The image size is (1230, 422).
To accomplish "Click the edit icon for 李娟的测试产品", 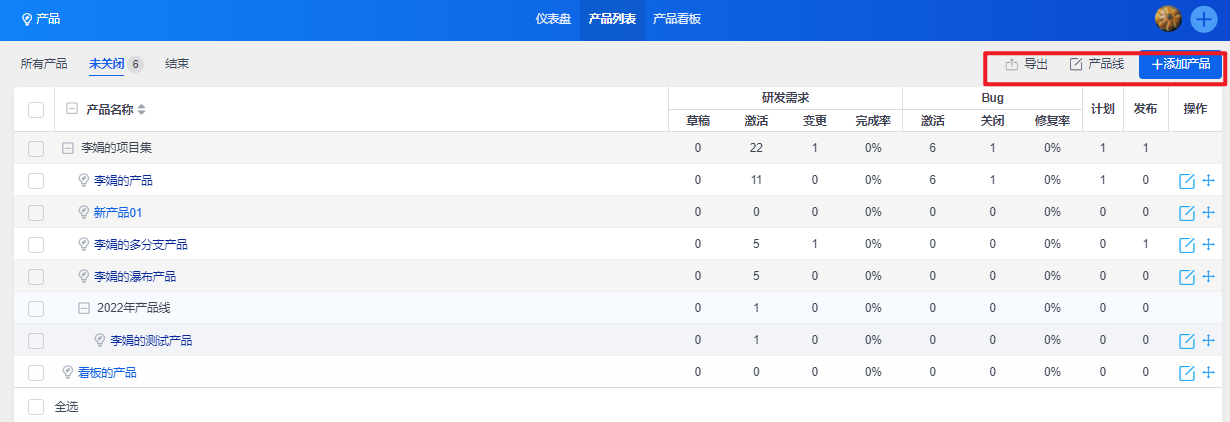I will tap(1187, 341).
